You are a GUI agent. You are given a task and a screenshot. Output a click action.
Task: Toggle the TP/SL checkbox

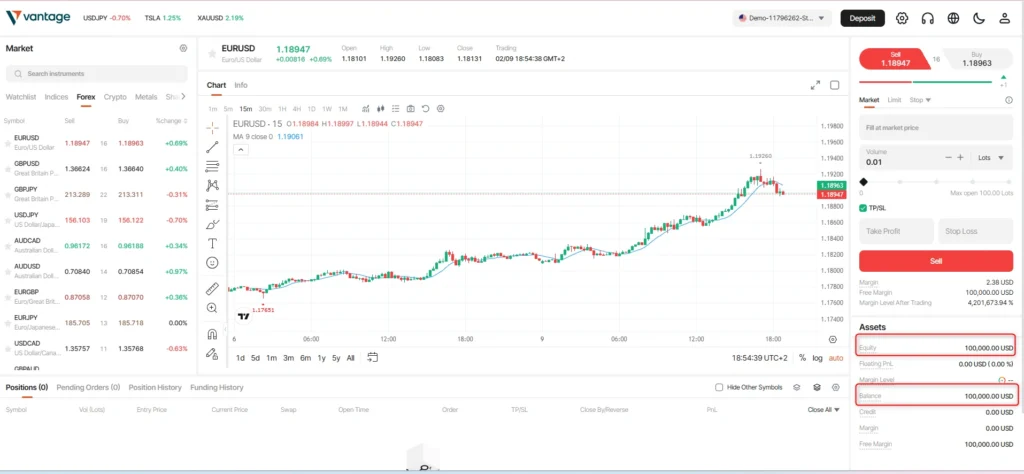(x=863, y=208)
